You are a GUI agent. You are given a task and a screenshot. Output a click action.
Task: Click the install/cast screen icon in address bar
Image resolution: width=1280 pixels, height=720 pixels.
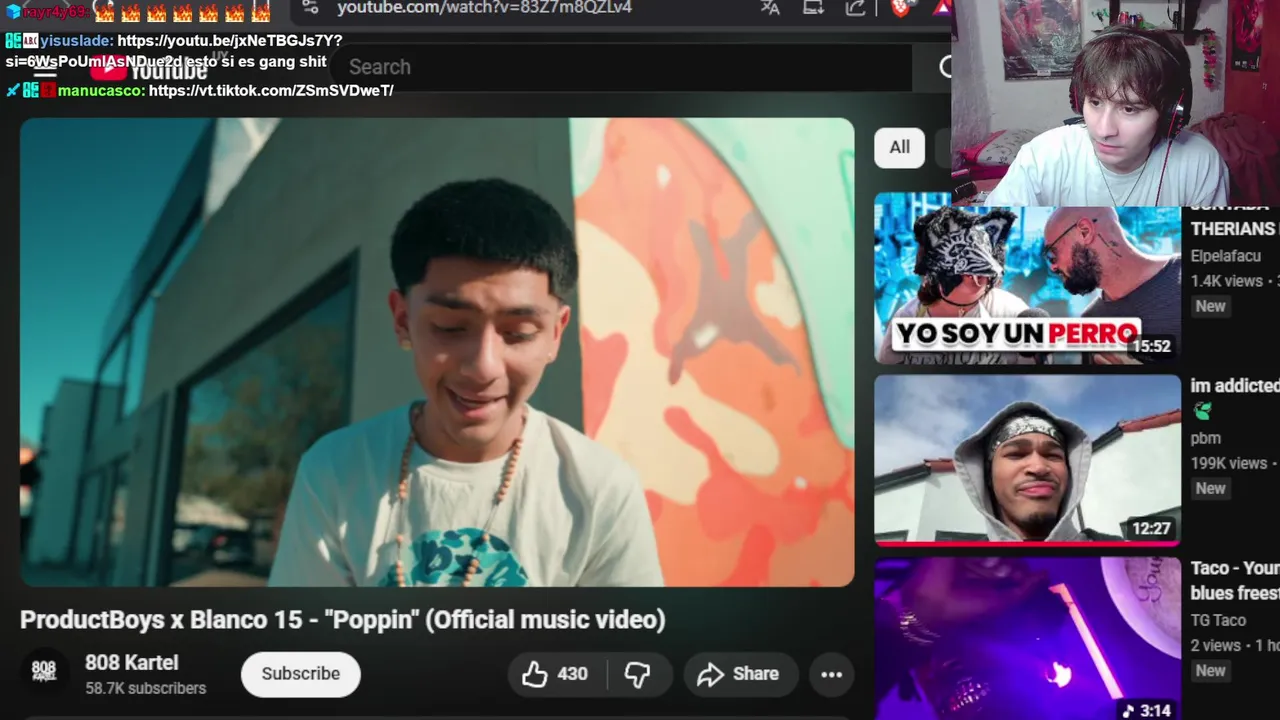point(813,7)
